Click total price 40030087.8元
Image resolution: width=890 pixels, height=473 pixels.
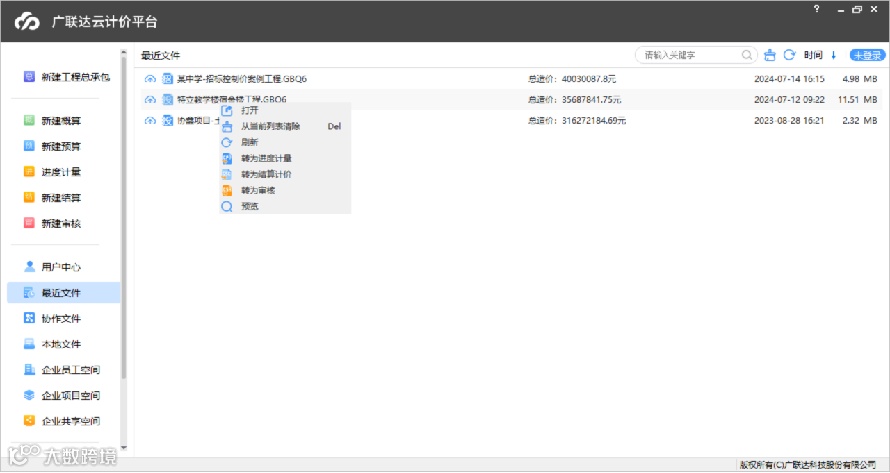(589, 79)
